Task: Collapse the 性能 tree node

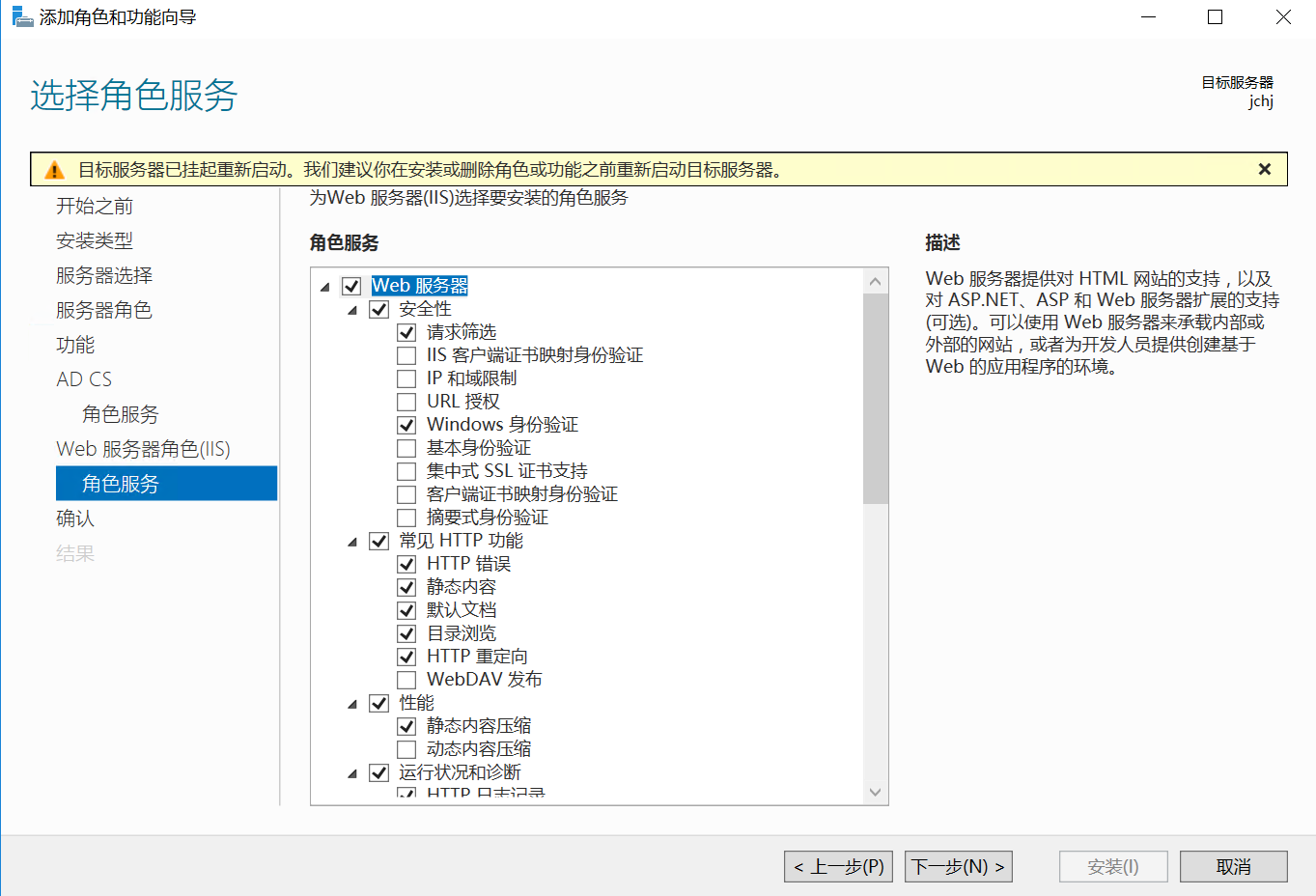Action: [352, 704]
